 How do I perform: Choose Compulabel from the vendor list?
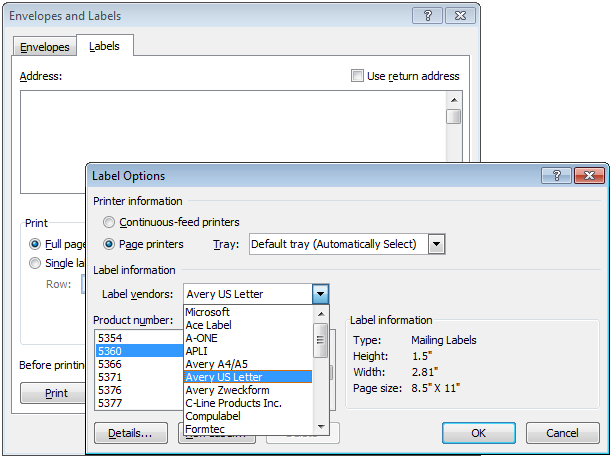(248, 416)
